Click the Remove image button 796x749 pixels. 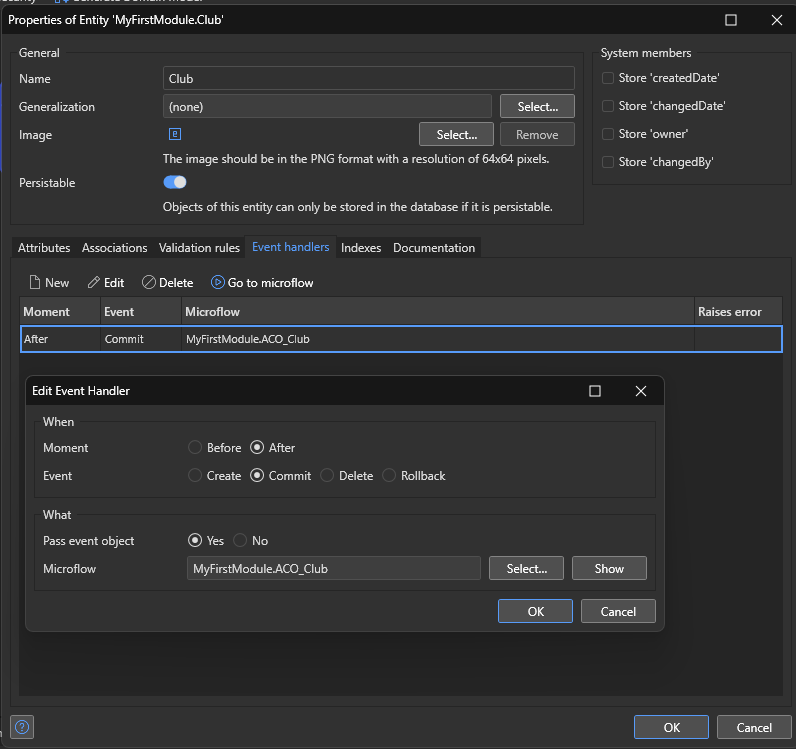pos(537,134)
